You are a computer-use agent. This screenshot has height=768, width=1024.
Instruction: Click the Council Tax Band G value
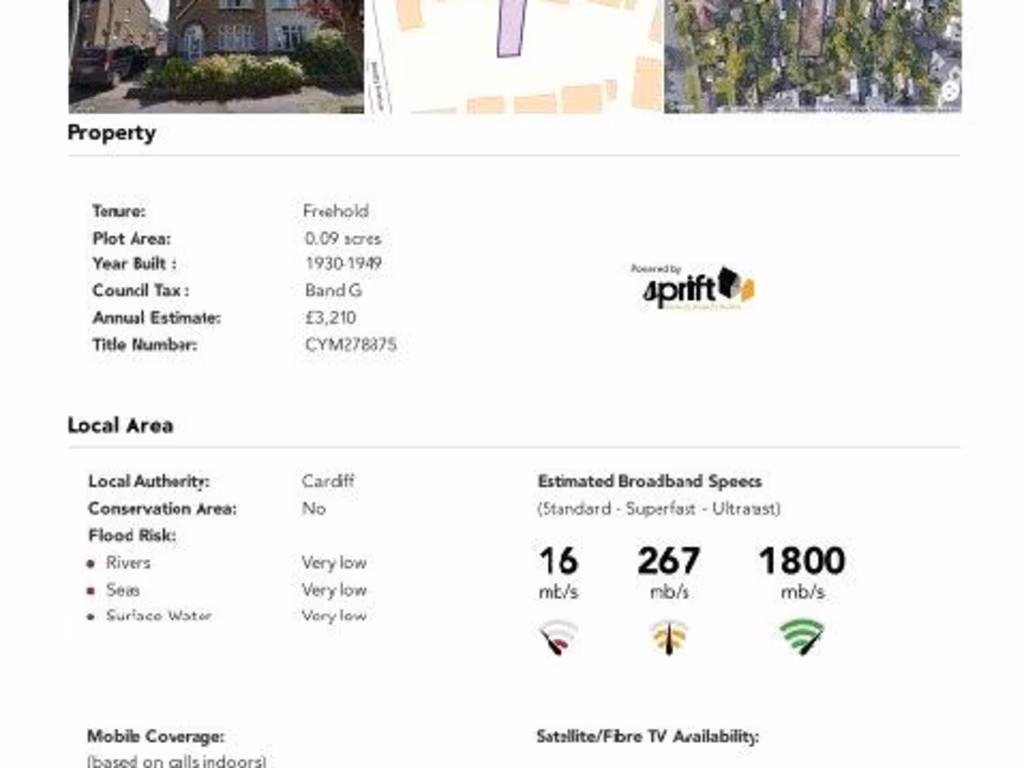click(333, 291)
